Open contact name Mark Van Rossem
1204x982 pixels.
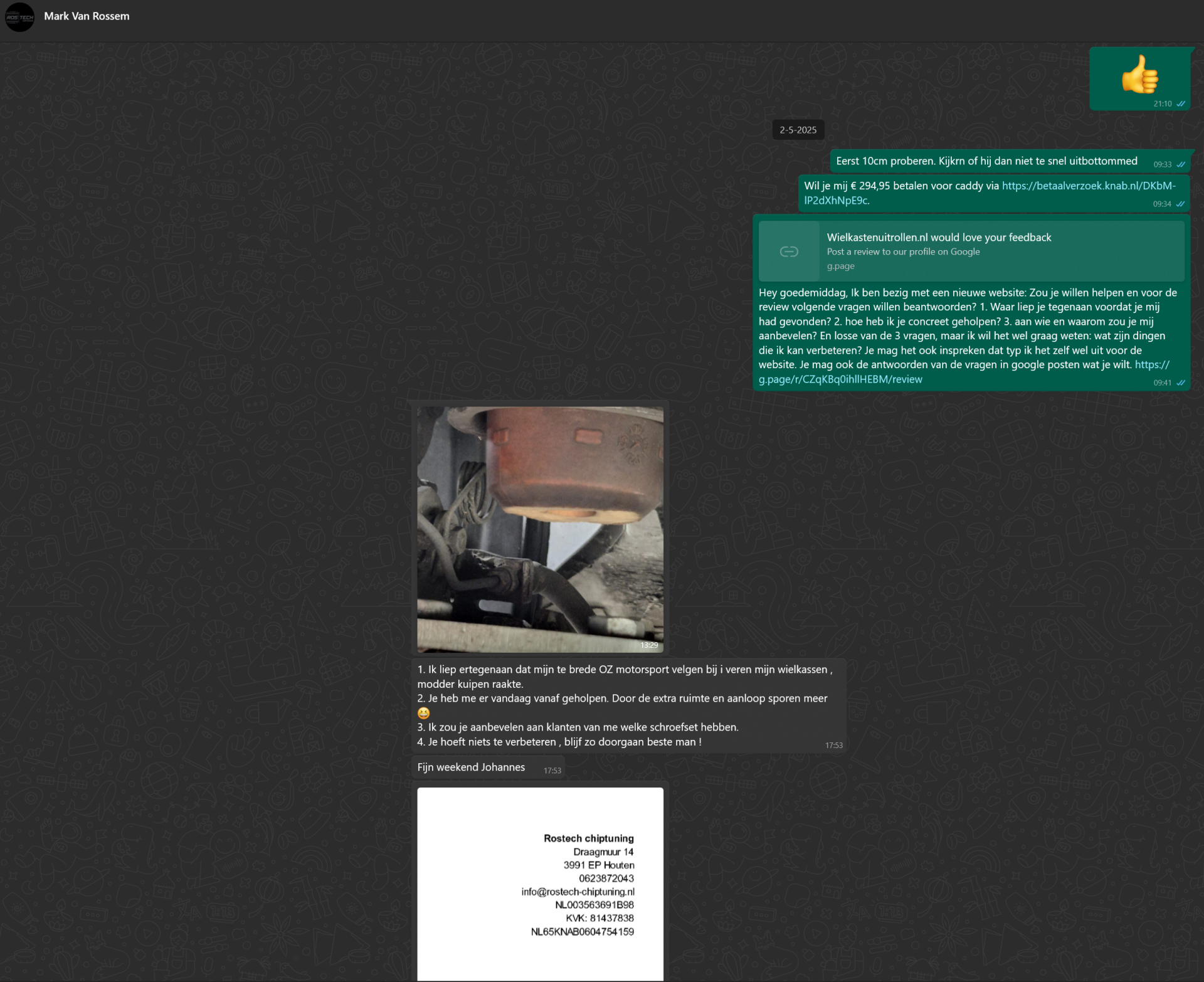87,16
